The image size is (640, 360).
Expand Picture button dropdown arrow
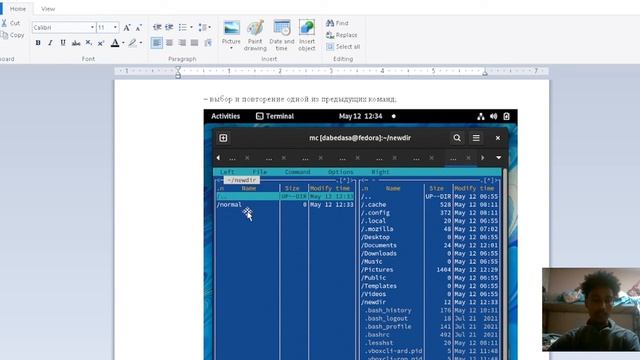[231, 48]
